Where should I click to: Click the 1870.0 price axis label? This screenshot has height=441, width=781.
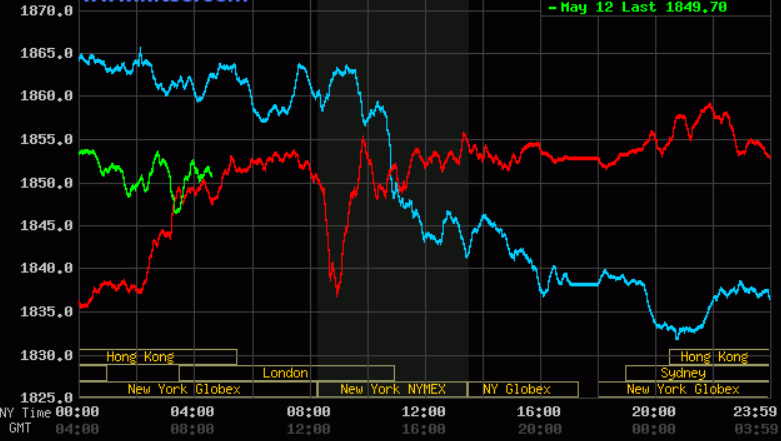point(47,11)
